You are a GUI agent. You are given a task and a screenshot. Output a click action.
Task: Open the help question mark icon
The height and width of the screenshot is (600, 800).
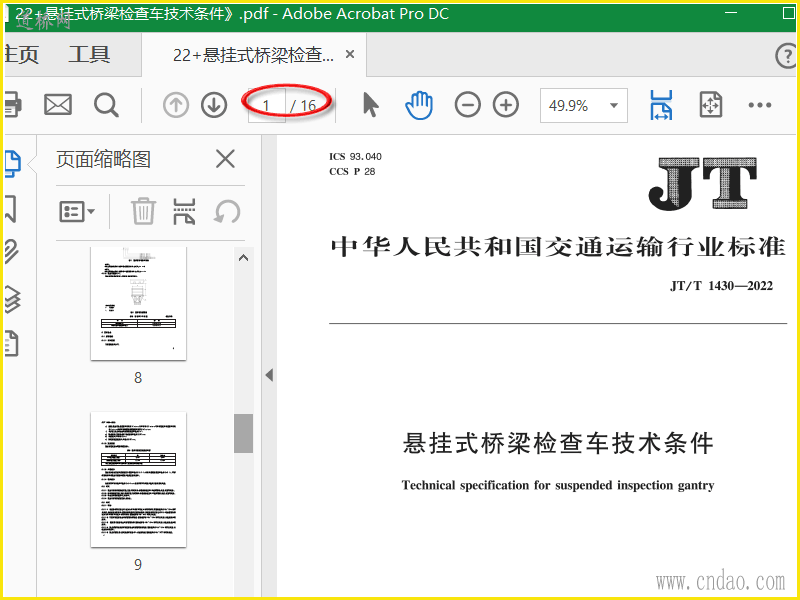point(787,56)
